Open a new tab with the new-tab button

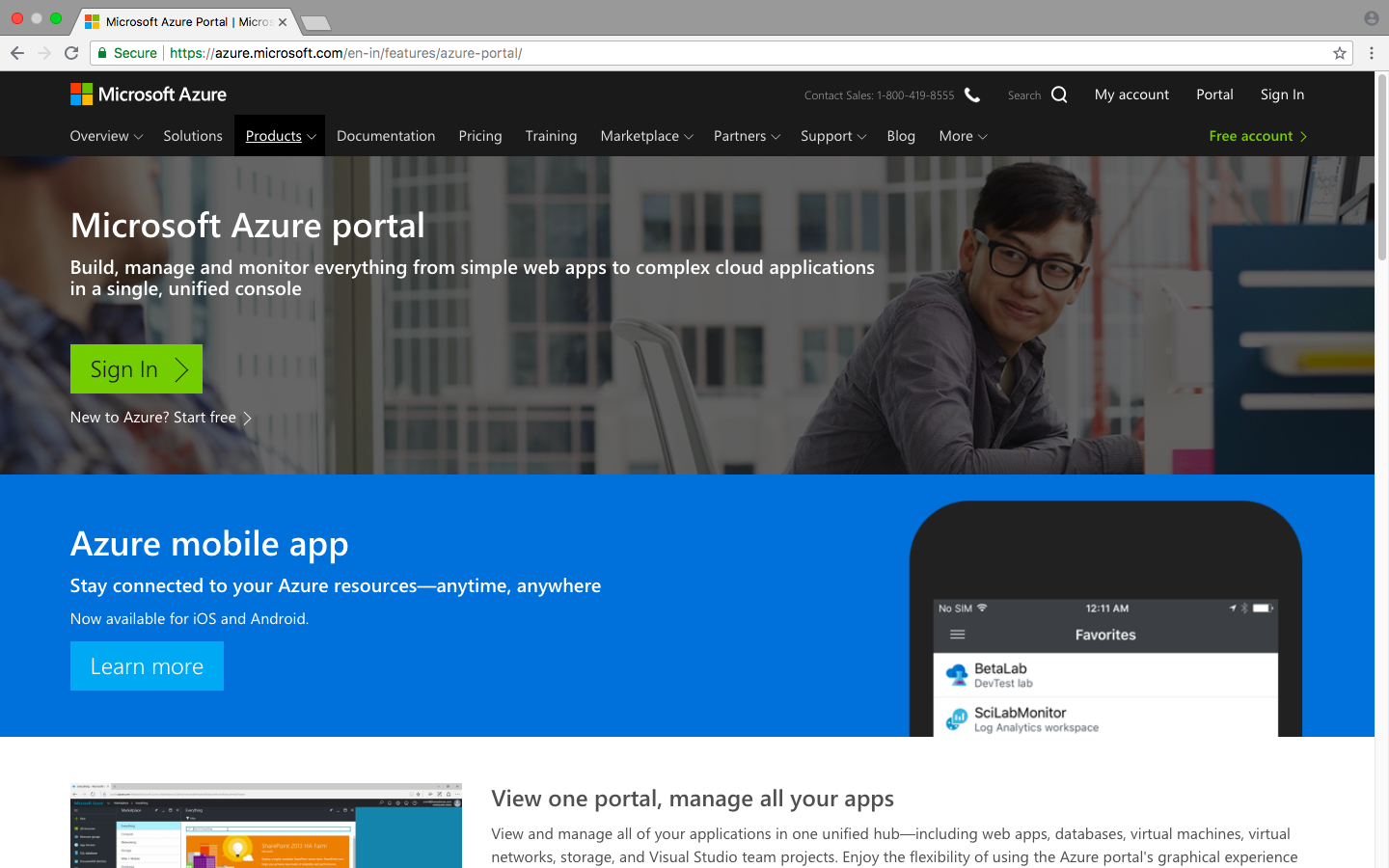coord(315,22)
